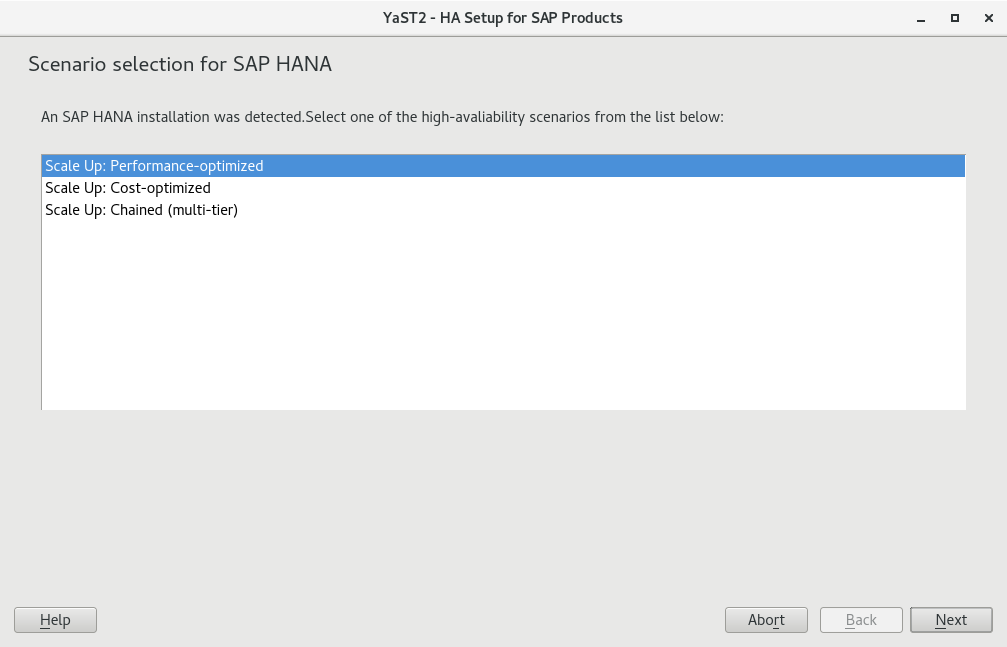This screenshot has width=1007, height=647.
Task: Click empty white space in scenario list
Action: [x=500, y=320]
